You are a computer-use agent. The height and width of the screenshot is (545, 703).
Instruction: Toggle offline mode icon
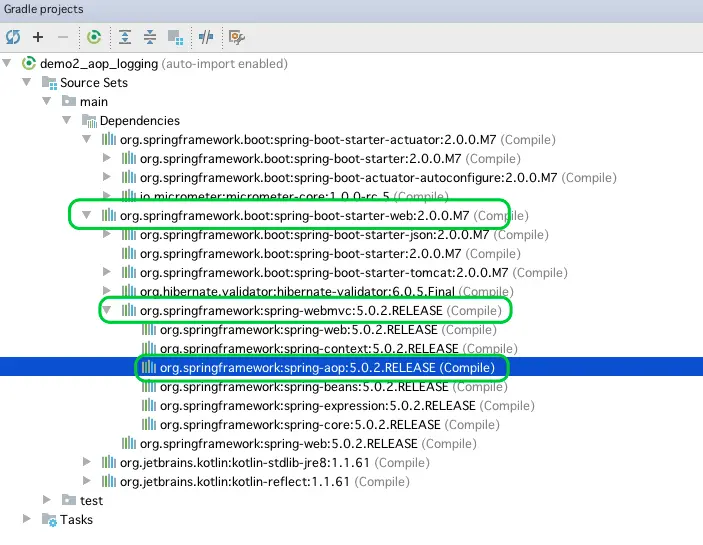(x=206, y=37)
